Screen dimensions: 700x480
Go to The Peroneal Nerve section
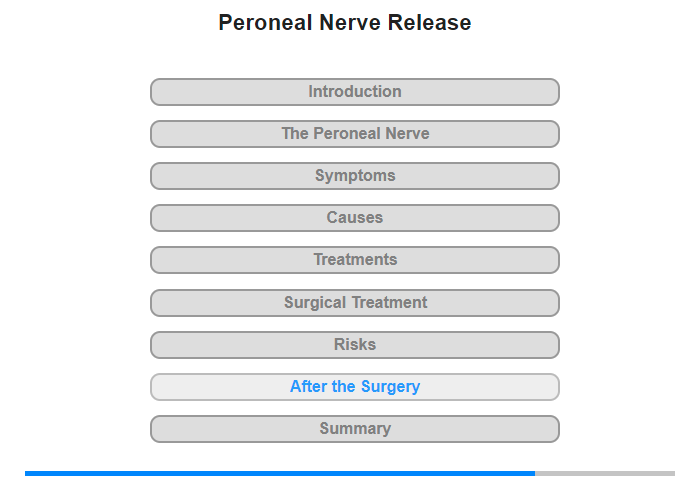[x=354, y=134]
